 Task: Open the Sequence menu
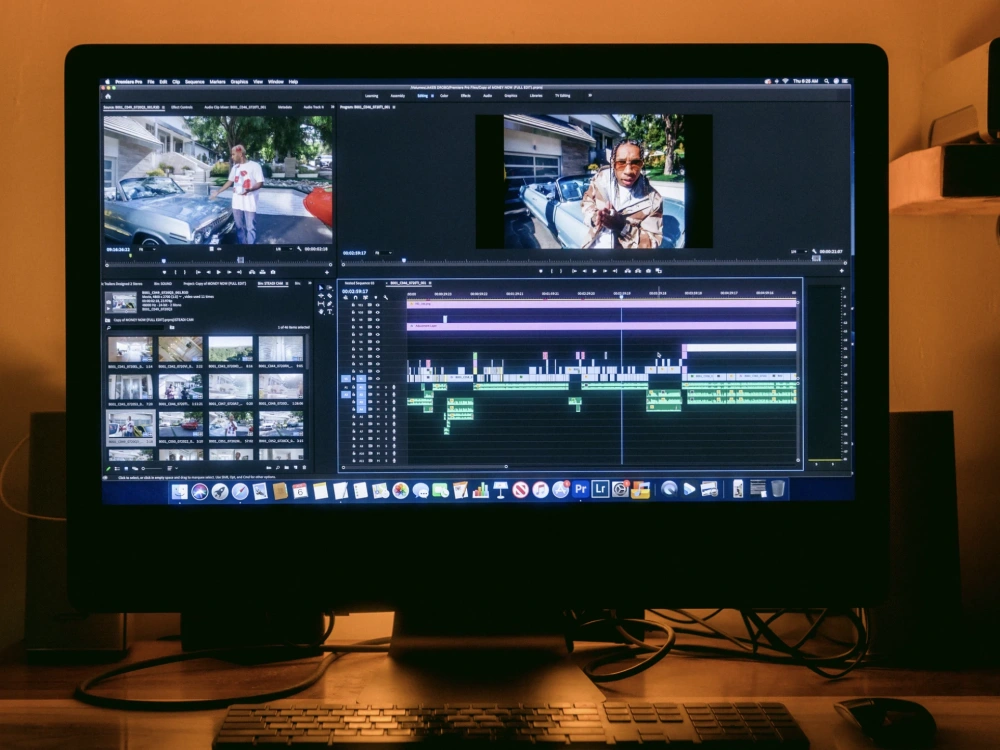click(x=195, y=82)
